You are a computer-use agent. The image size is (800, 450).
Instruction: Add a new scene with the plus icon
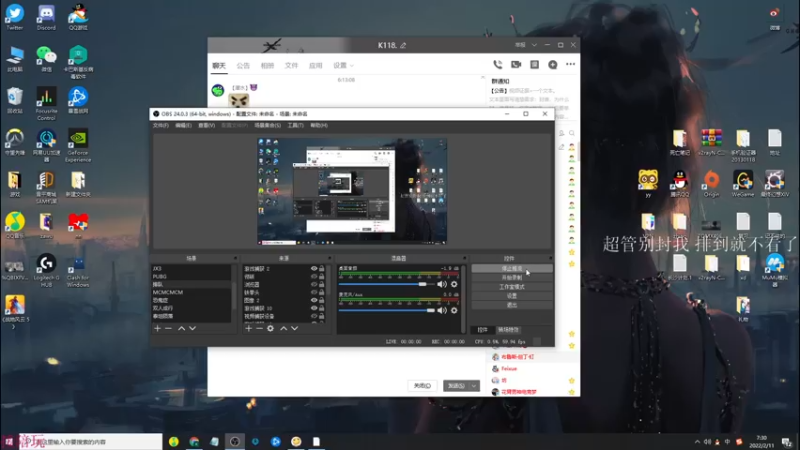[x=158, y=329]
